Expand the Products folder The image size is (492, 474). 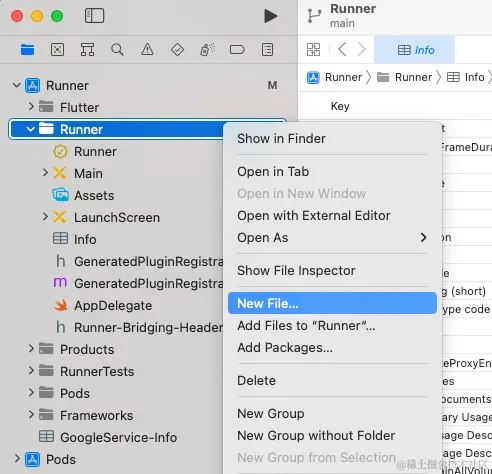click(x=31, y=349)
